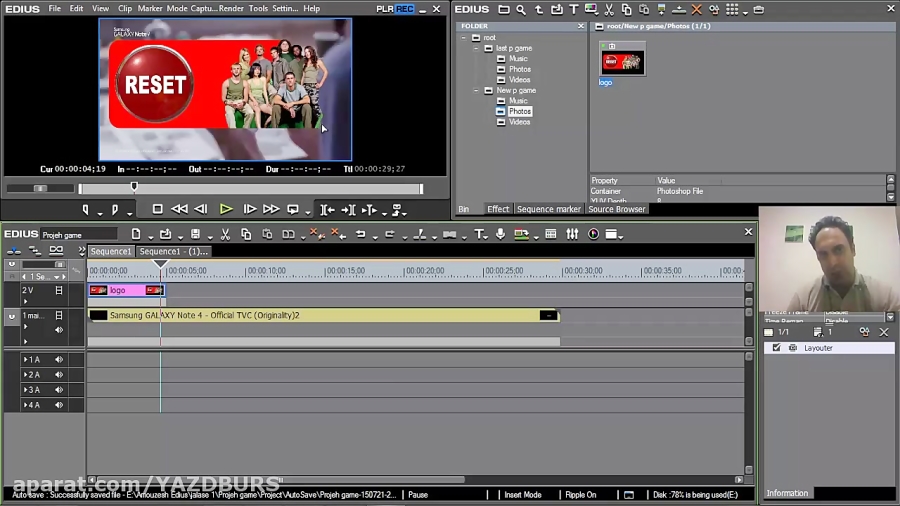Select the Videos folder under 'New p game'

[x=519, y=122]
